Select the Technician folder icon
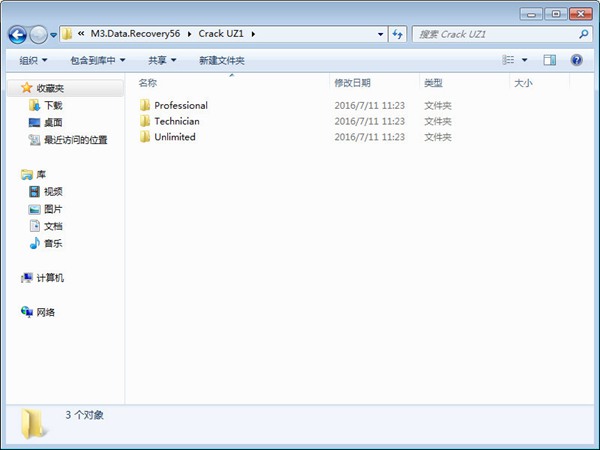This screenshot has height=450, width=600. coord(145,121)
